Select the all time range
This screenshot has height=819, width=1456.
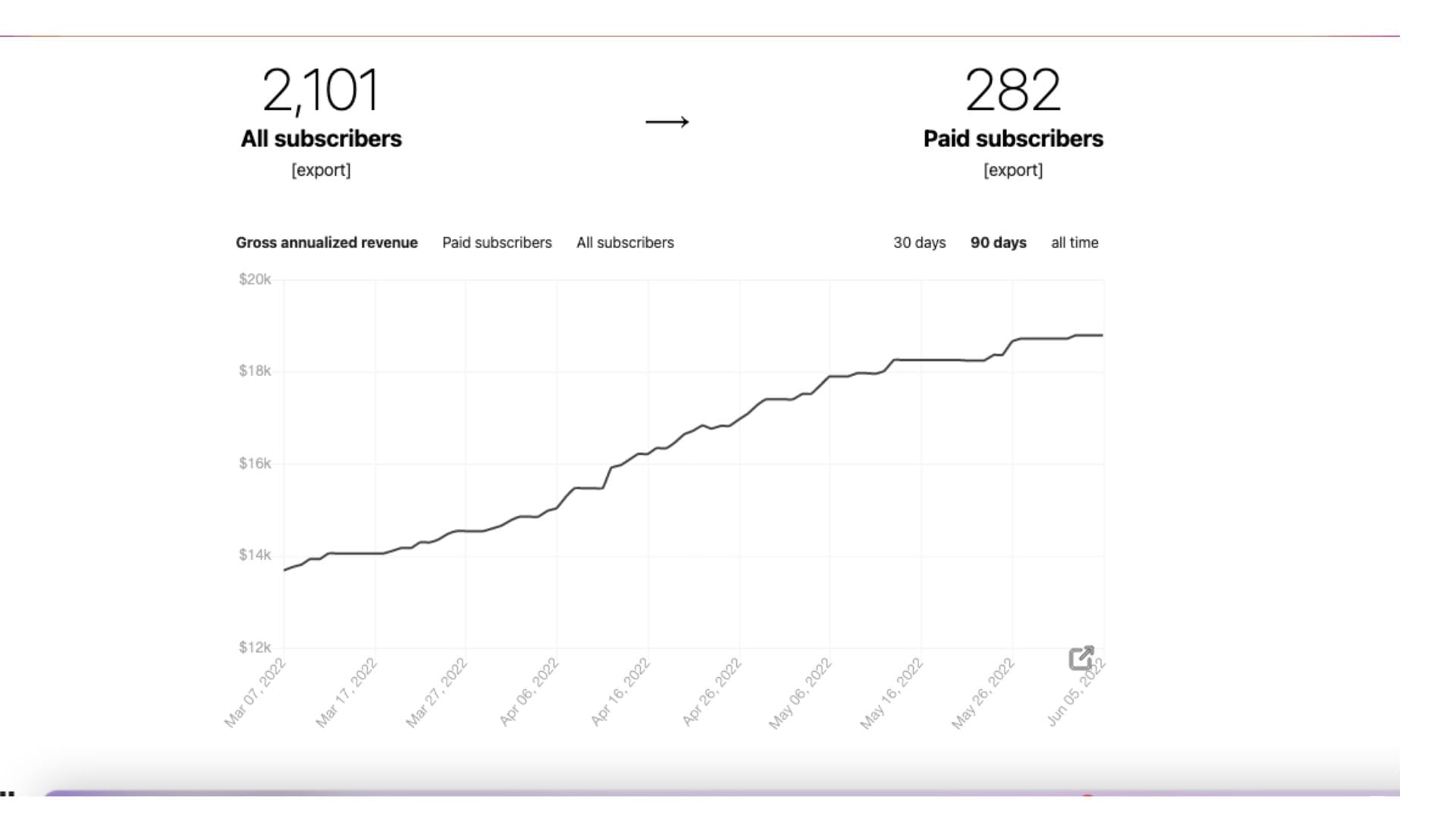click(x=1075, y=243)
